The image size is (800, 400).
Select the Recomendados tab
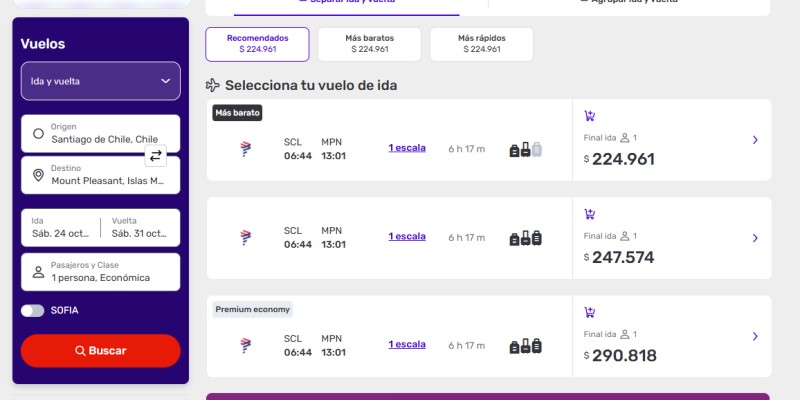point(257,44)
